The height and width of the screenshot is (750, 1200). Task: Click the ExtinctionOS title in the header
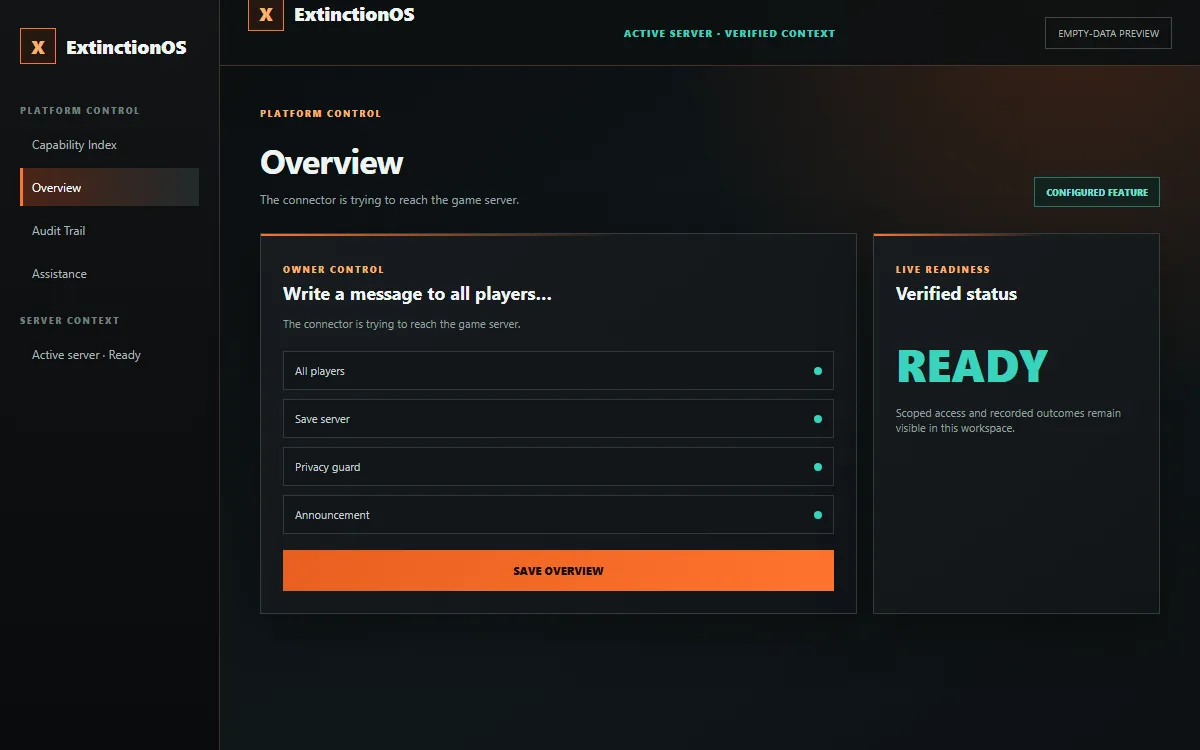click(x=354, y=15)
